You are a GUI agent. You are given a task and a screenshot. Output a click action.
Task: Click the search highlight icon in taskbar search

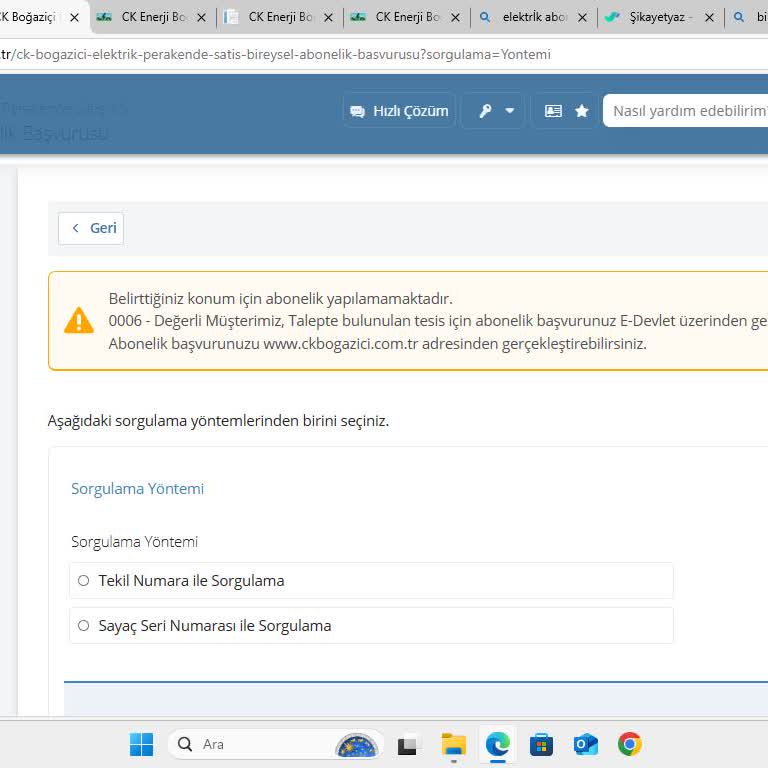(357, 745)
